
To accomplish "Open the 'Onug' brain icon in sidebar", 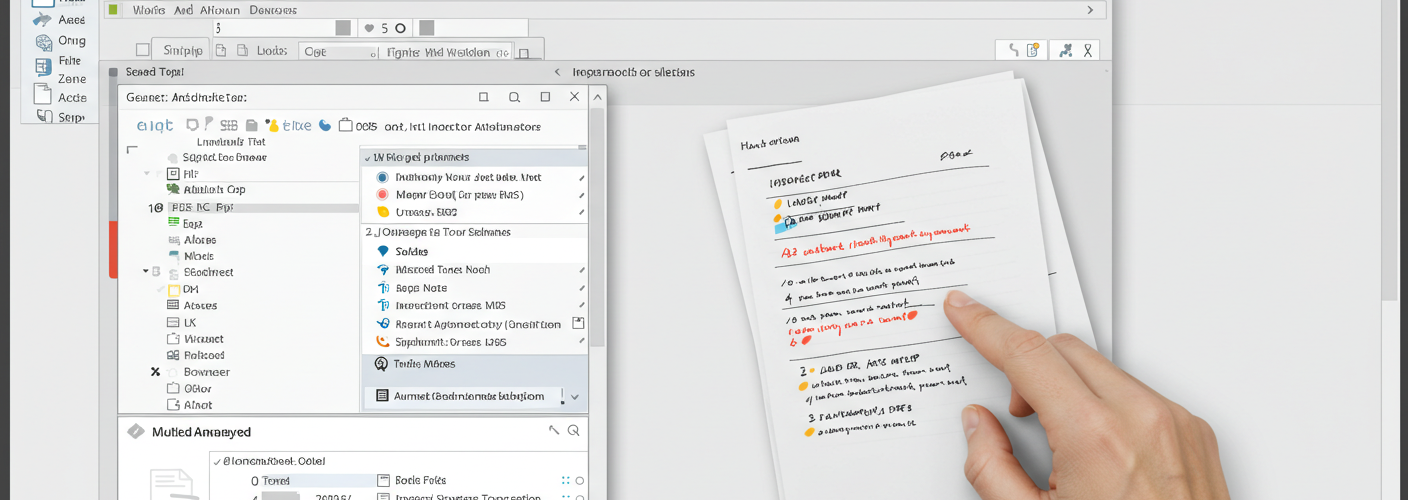I will pyautogui.click(x=43, y=42).
